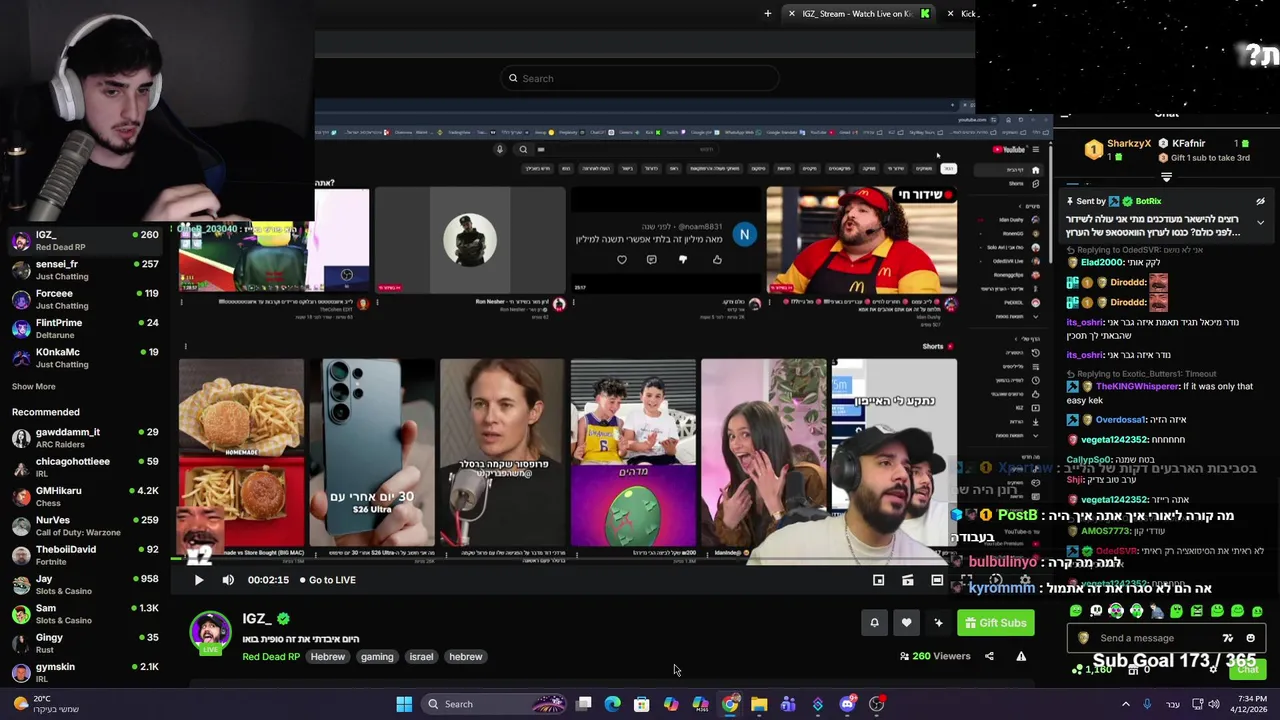Screen dimensions: 1280x720
Task: Launch Microsoft Edge from taskbar
Action: [x=613, y=704]
